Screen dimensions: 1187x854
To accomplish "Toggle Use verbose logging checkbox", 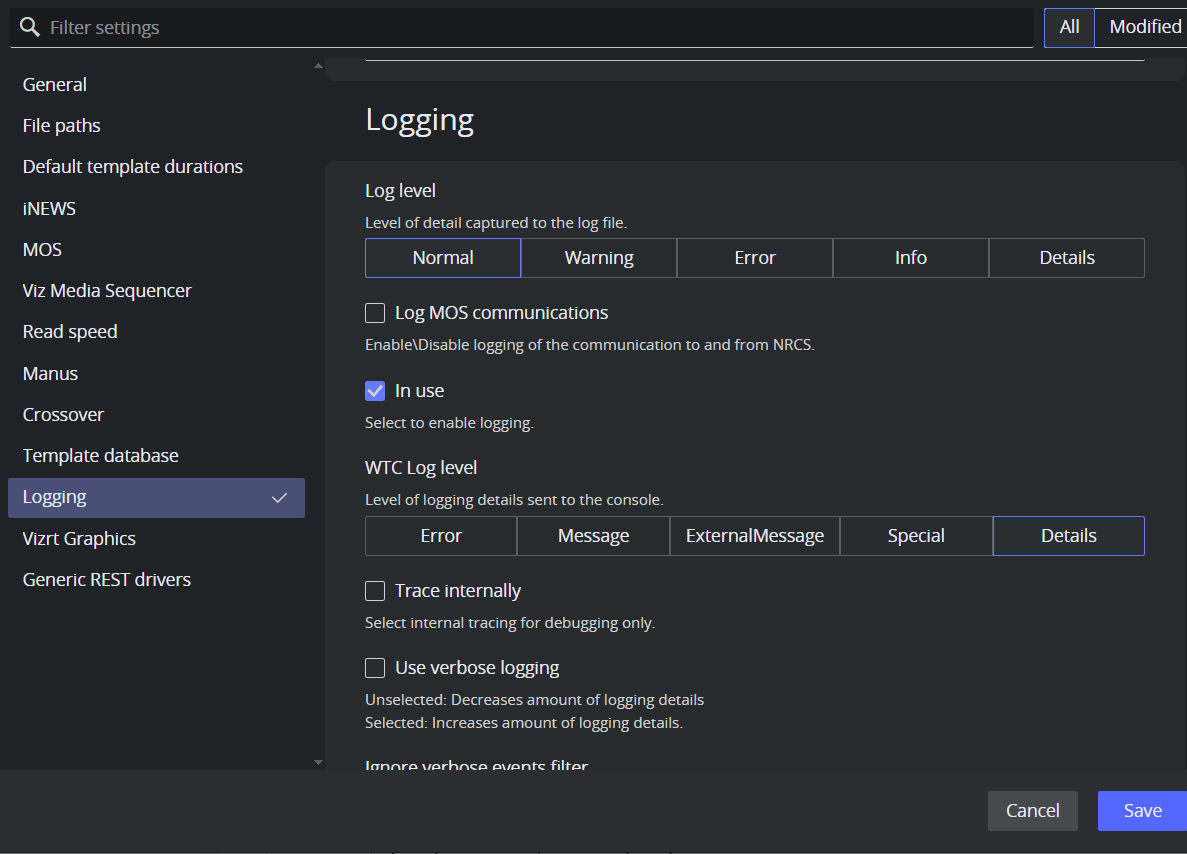I will [x=375, y=668].
